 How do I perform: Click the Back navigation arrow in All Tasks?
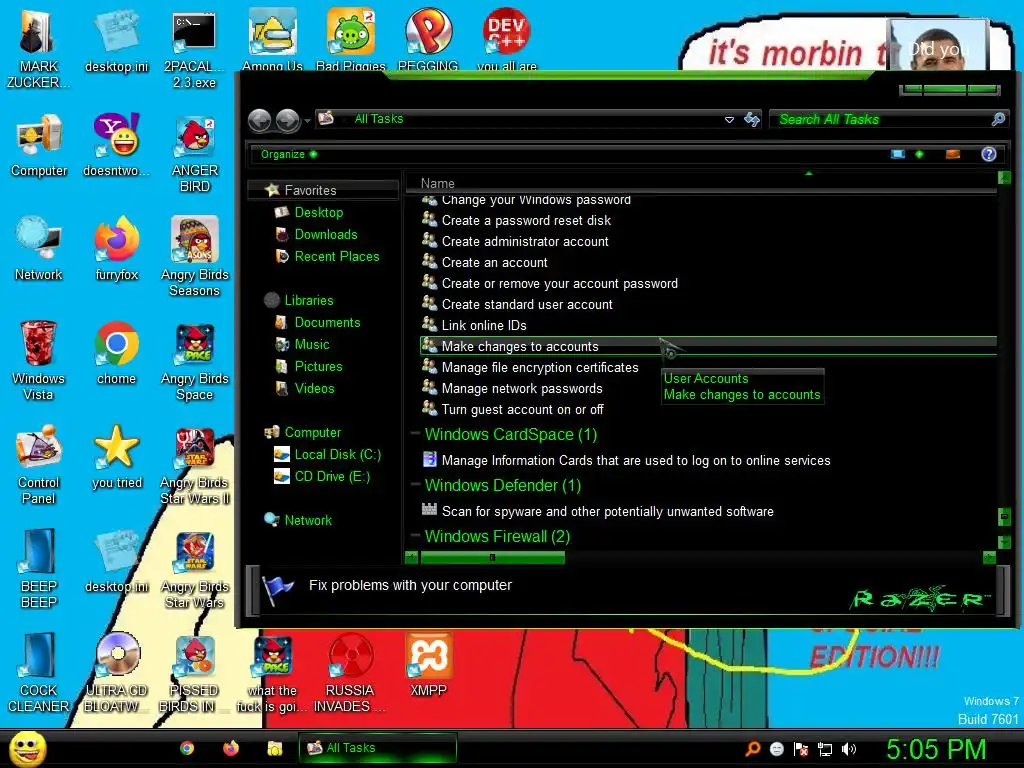point(260,120)
